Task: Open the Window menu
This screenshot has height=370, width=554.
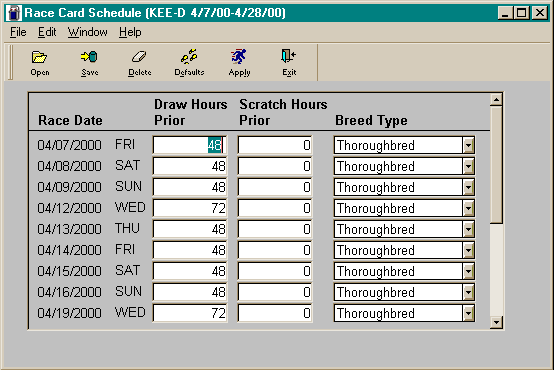Action: (x=88, y=32)
